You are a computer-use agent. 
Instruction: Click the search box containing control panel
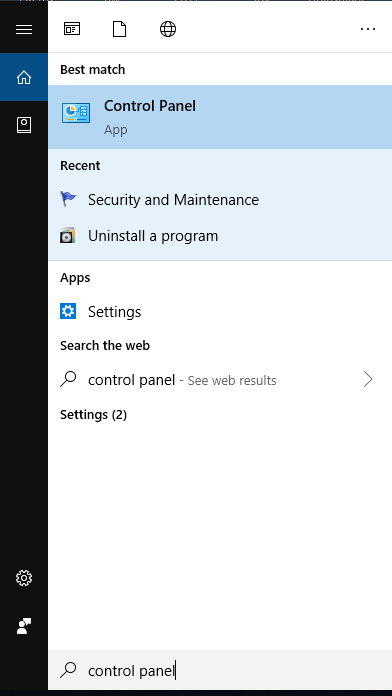tap(220, 670)
